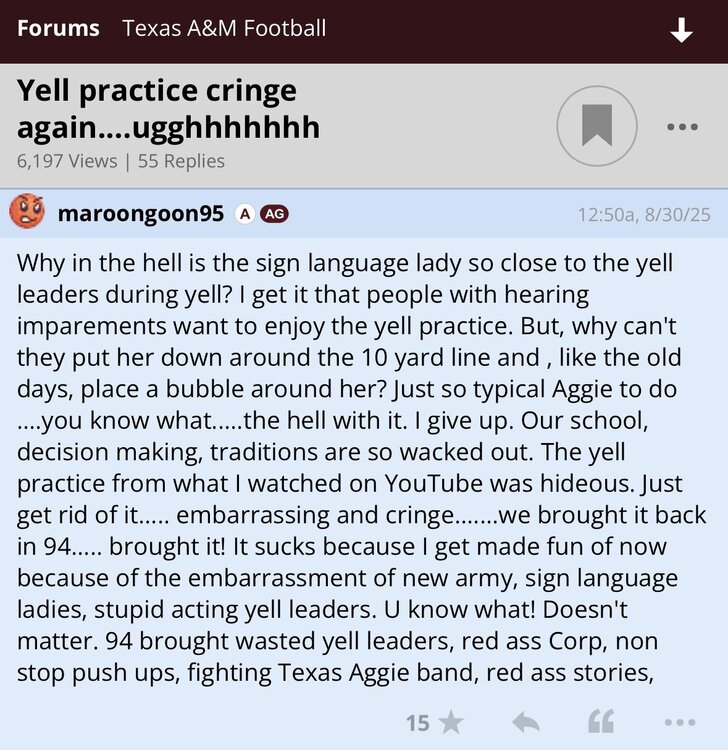
Task: Tap the jump-to-bottom down arrow icon
Action: tap(681, 30)
